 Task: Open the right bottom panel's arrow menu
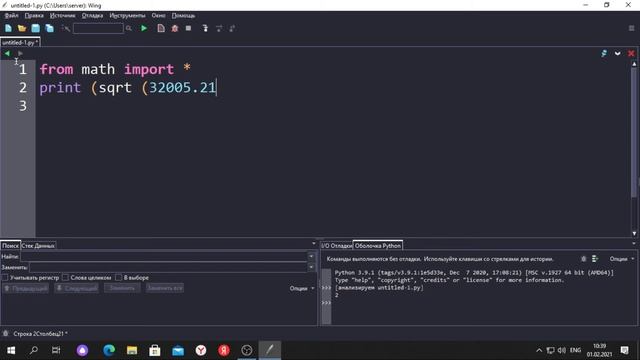point(634,244)
